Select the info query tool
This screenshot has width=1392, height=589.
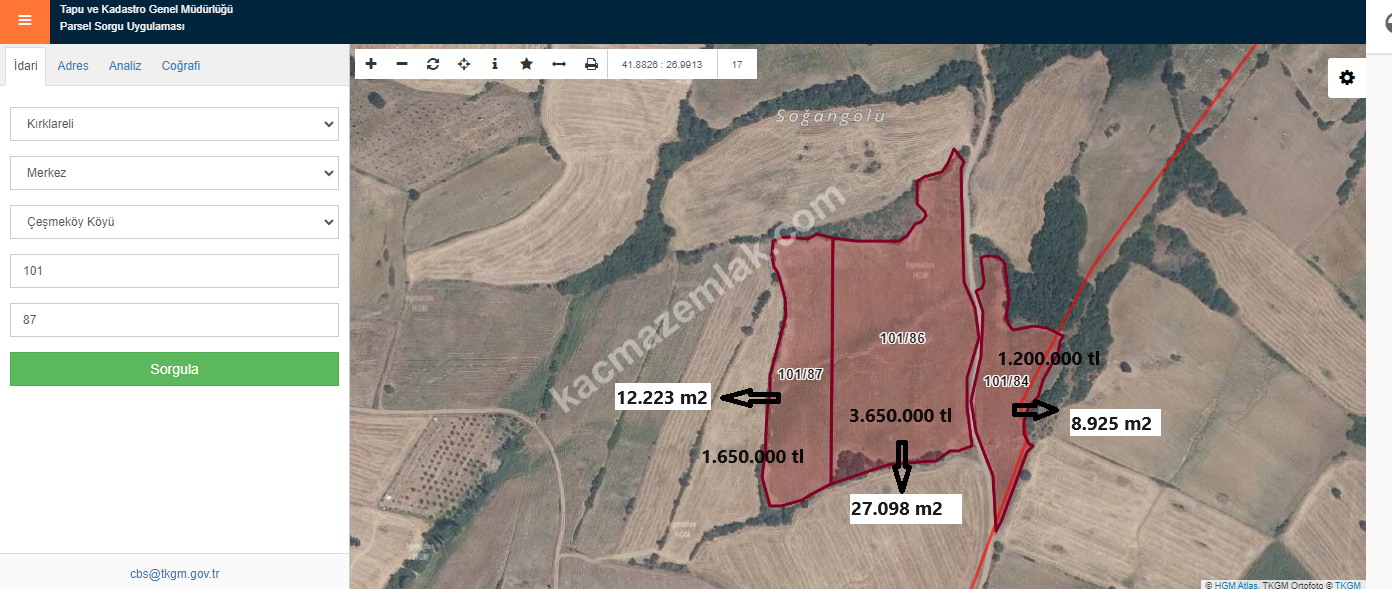click(x=495, y=64)
